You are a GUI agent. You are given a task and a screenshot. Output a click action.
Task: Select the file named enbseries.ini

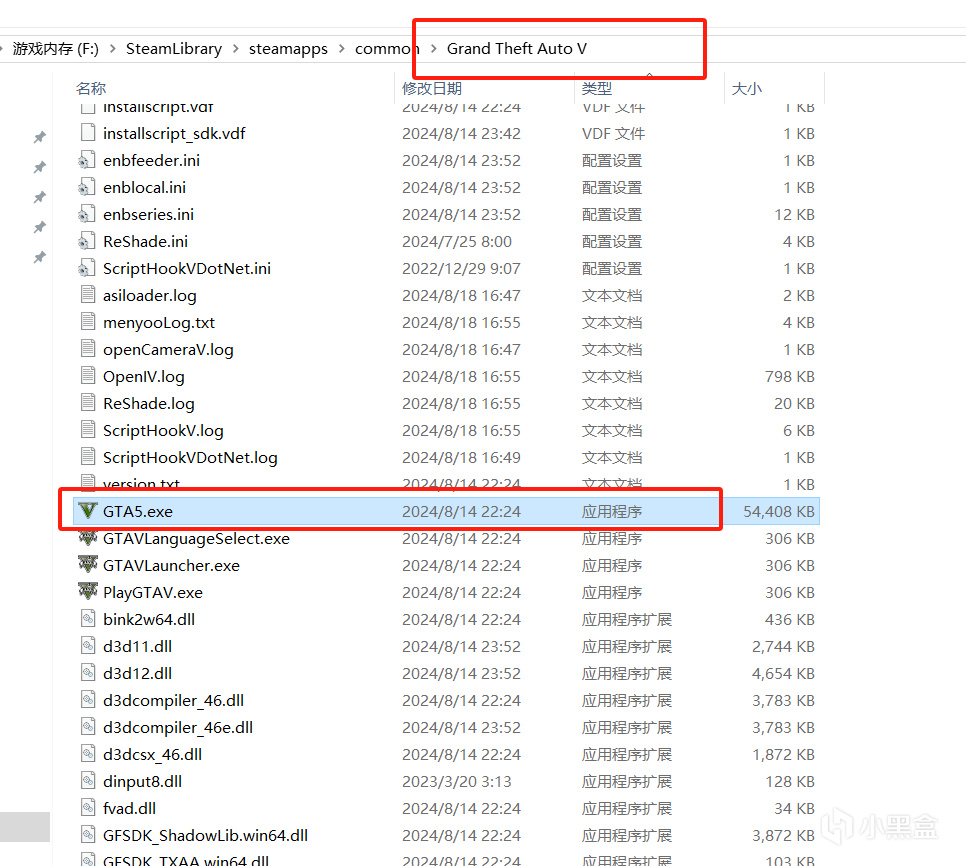click(148, 214)
